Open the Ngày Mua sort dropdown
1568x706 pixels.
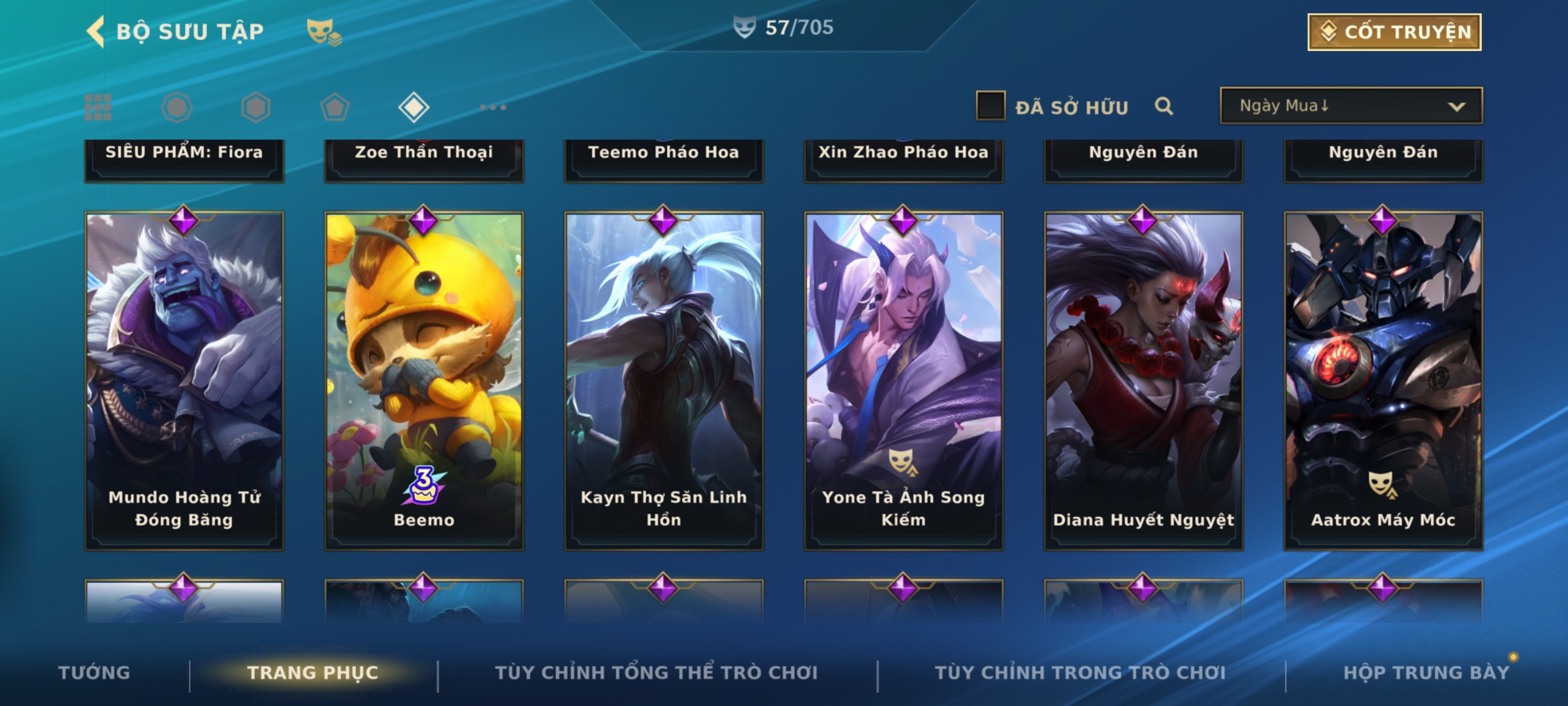point(1351,106)
